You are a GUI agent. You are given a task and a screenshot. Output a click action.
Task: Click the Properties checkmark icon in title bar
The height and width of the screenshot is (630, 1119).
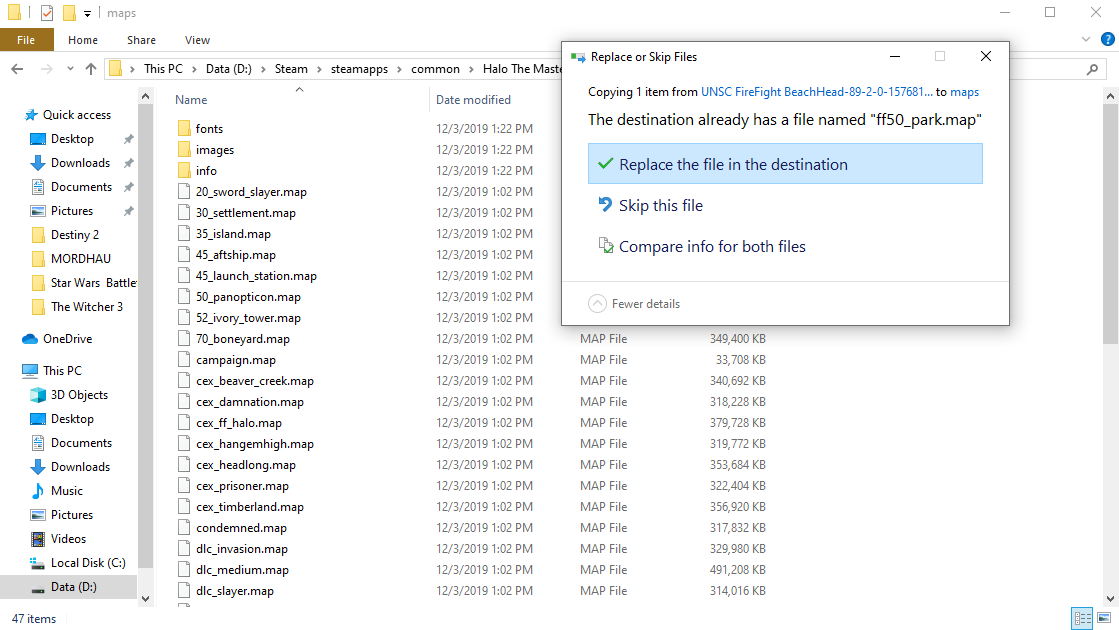(x=47, y=13)
